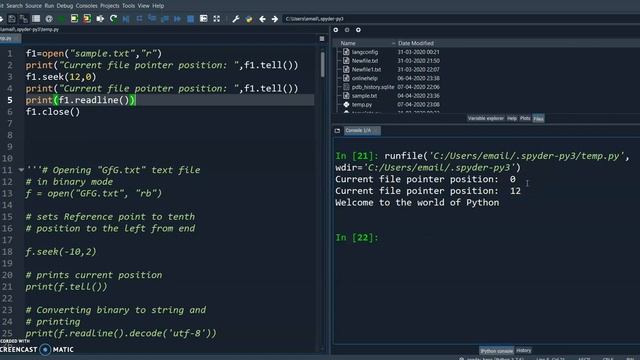Click f1.close() on line 6
Image resolution: width=640 pixels, height=360 pixels.
53,112
